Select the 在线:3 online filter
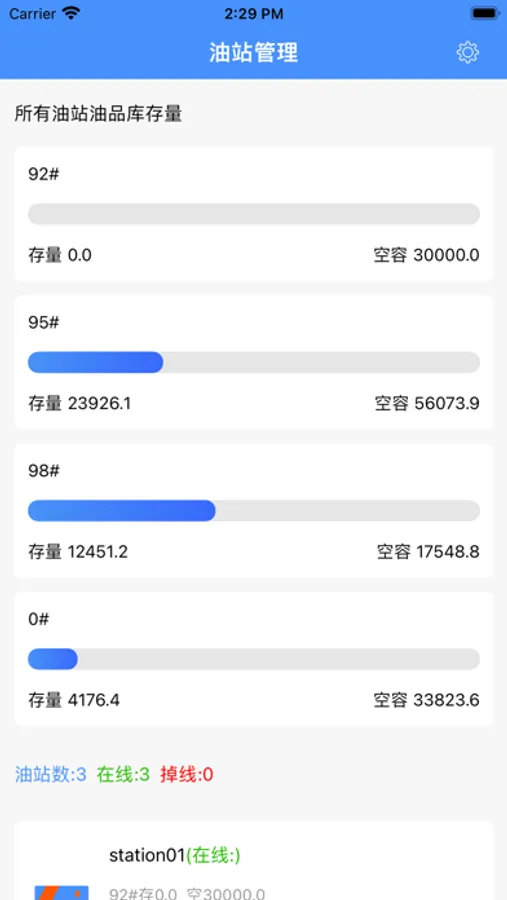The height and width of the screenshot is (900, 507). [x=123, y=775]
